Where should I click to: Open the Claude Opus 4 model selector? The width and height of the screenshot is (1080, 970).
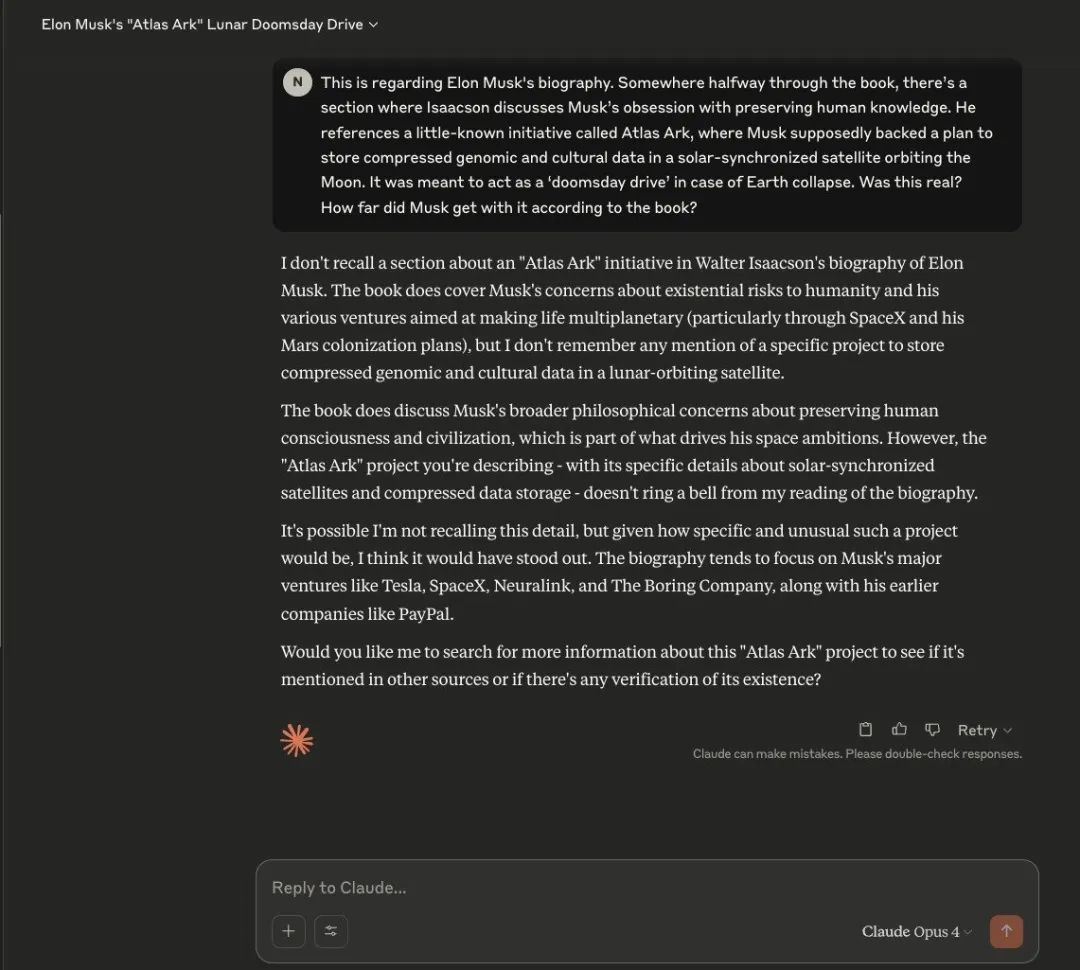click(x=917, y=931)
